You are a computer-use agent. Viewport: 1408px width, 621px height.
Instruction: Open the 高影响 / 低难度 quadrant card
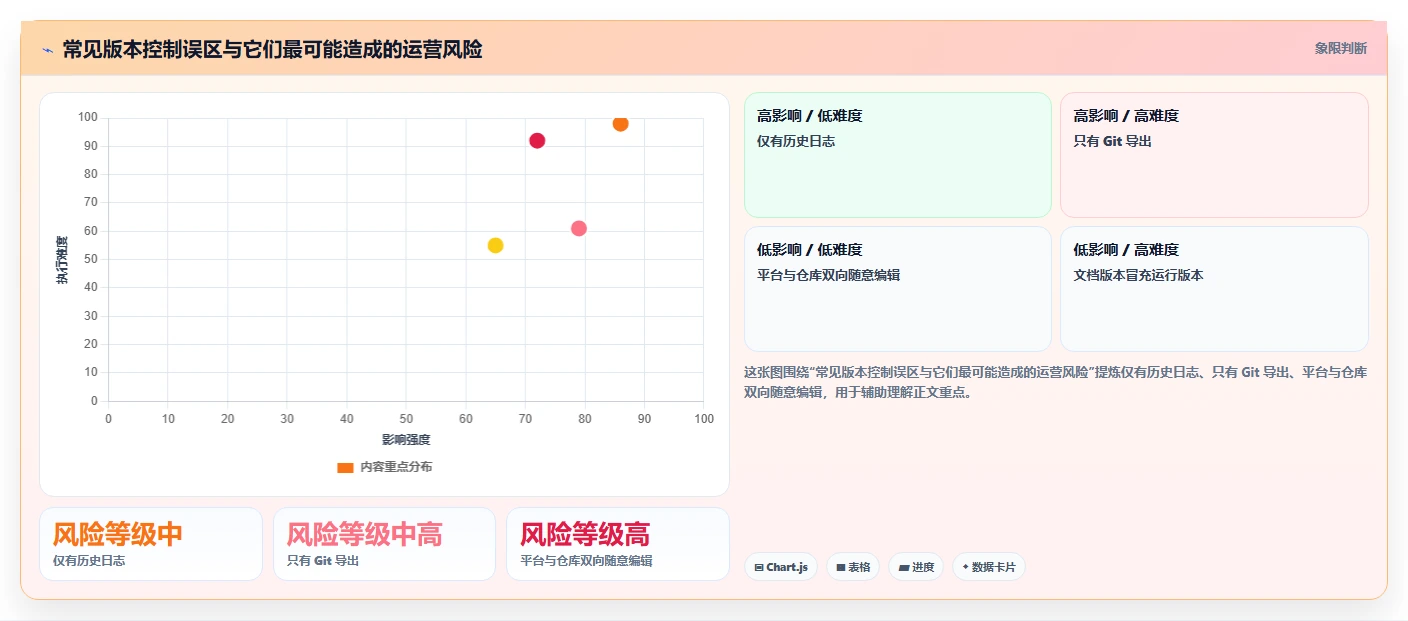point(898,155)
